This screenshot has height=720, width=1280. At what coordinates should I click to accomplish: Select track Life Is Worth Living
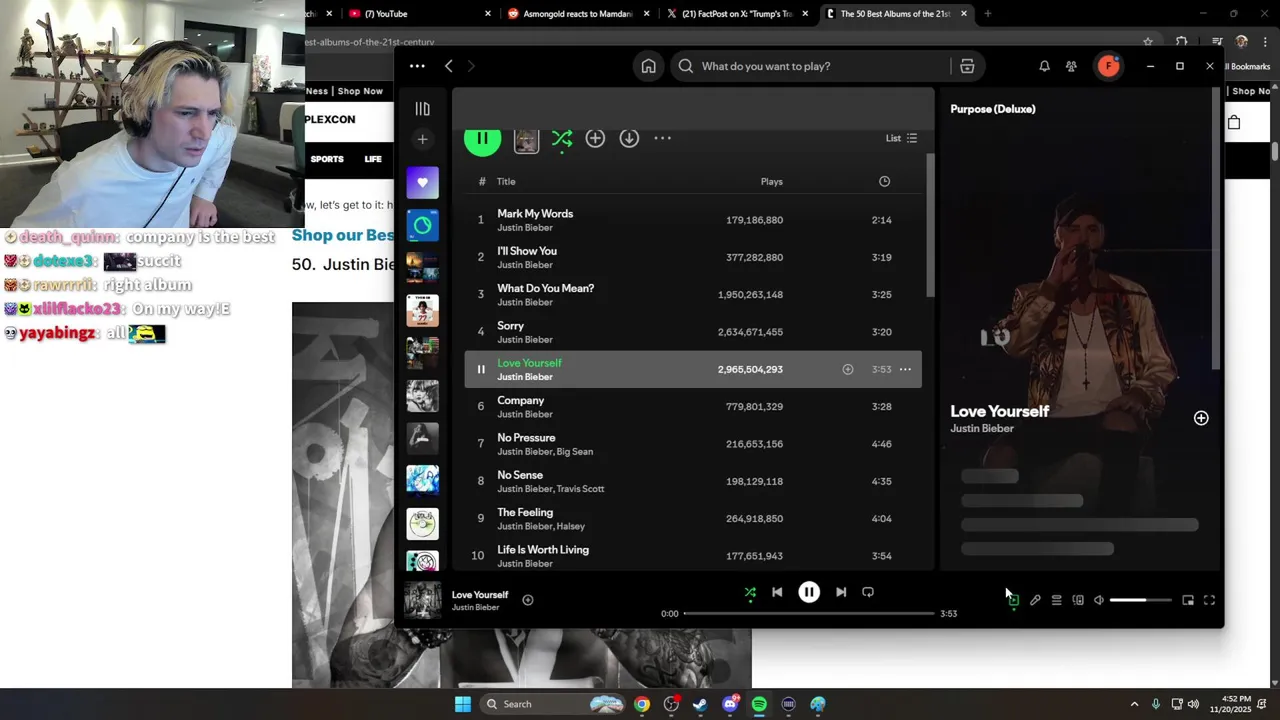tap(693, 555)
